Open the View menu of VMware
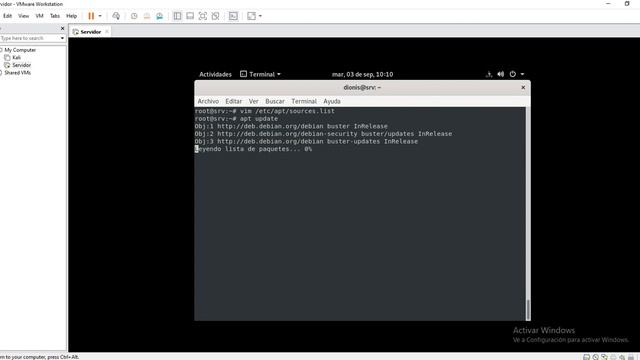 point(24,16)
